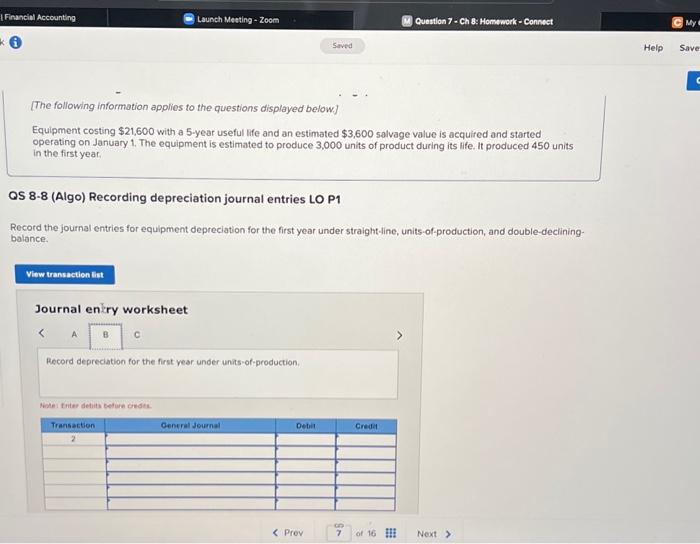Screen dimensions: 700x544
Task: Click the link icon above question number
Action: [x=339, y=525]
